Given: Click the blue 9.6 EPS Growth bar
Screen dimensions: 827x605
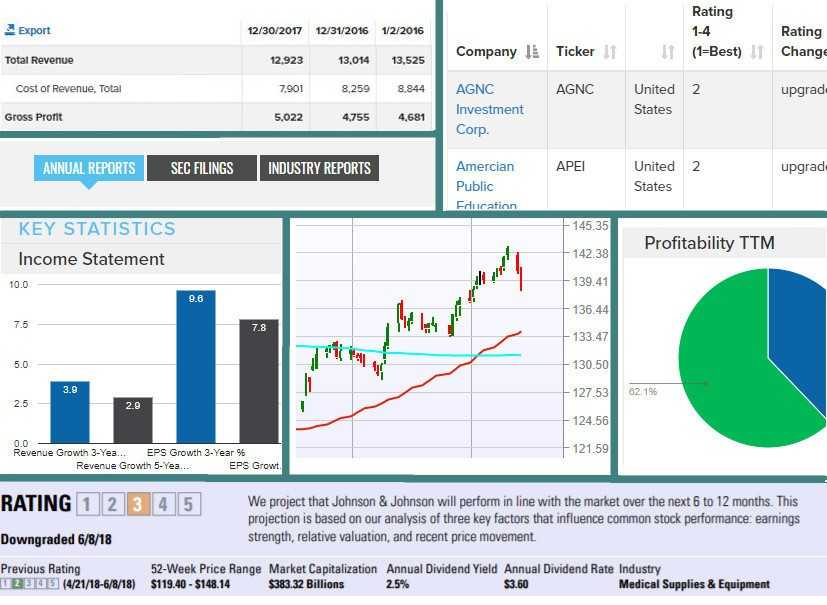Looking at the screenshot, I should point(196,367).
